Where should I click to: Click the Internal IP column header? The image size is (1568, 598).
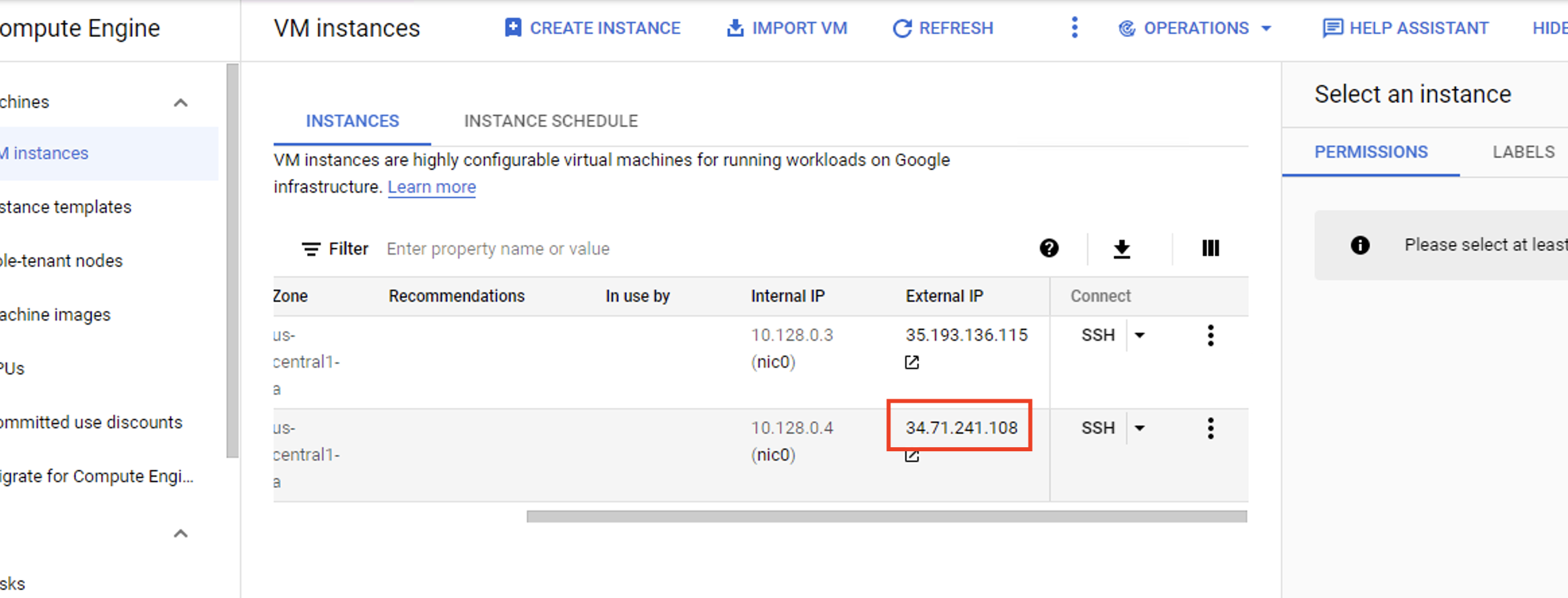pyautogui.click(x=788, y=296)
